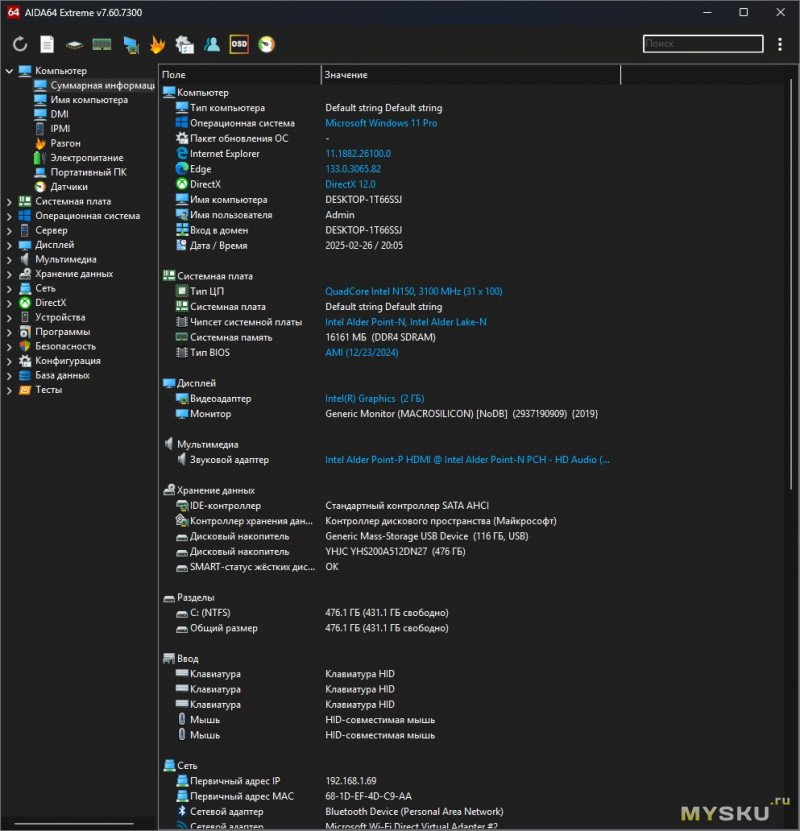Expand the Тесты tree node
The height and width of the screenshot is (831, 800).
(9, 390)
